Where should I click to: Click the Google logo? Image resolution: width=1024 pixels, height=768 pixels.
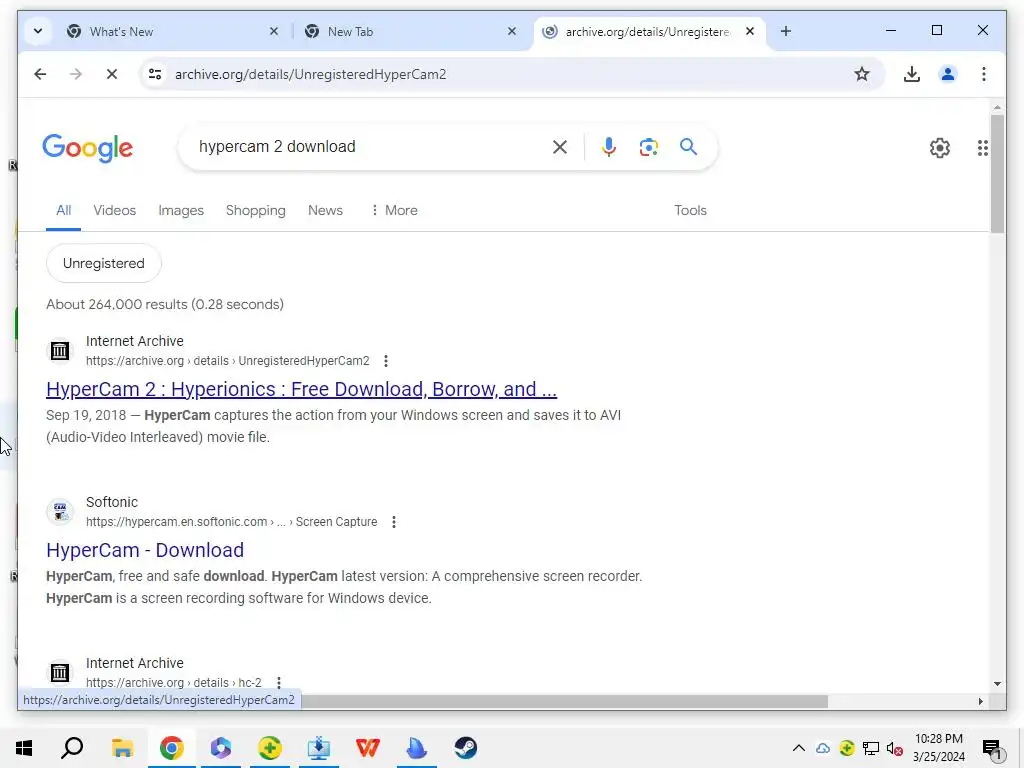88,148
